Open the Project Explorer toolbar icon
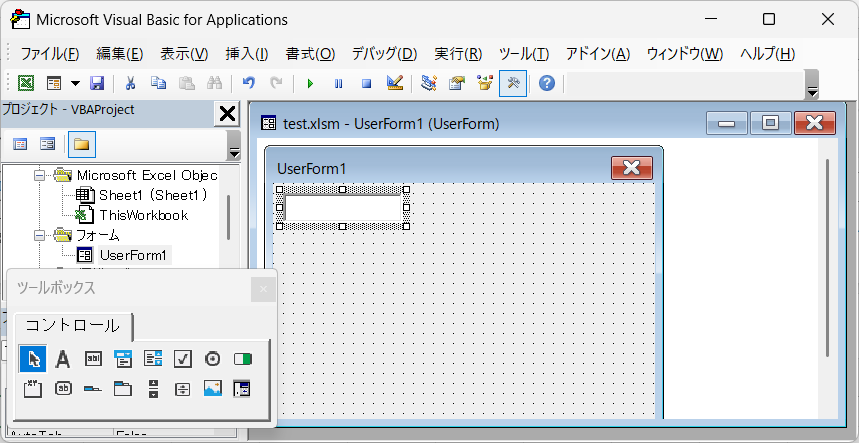859x443 pixels. [429, 83]
